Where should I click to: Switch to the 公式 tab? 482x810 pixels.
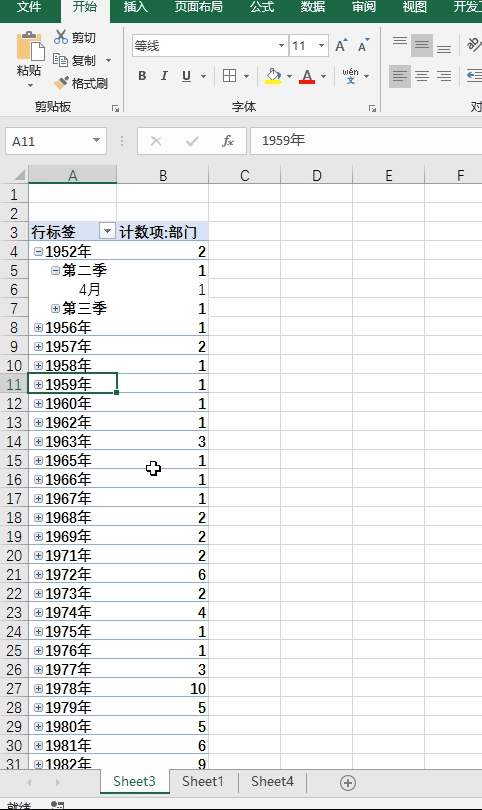262,7
